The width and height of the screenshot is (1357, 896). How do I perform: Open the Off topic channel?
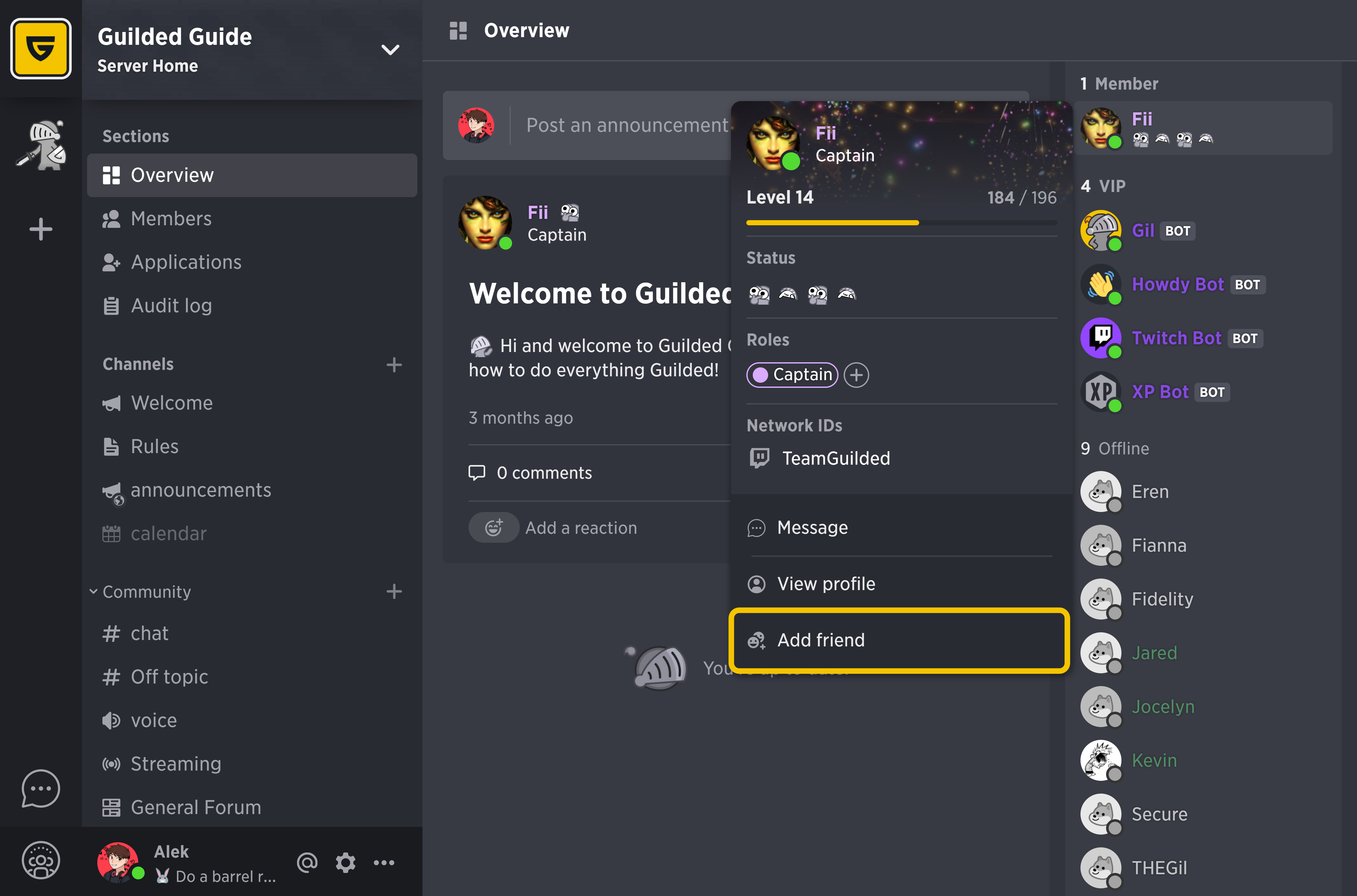point(252,676)
